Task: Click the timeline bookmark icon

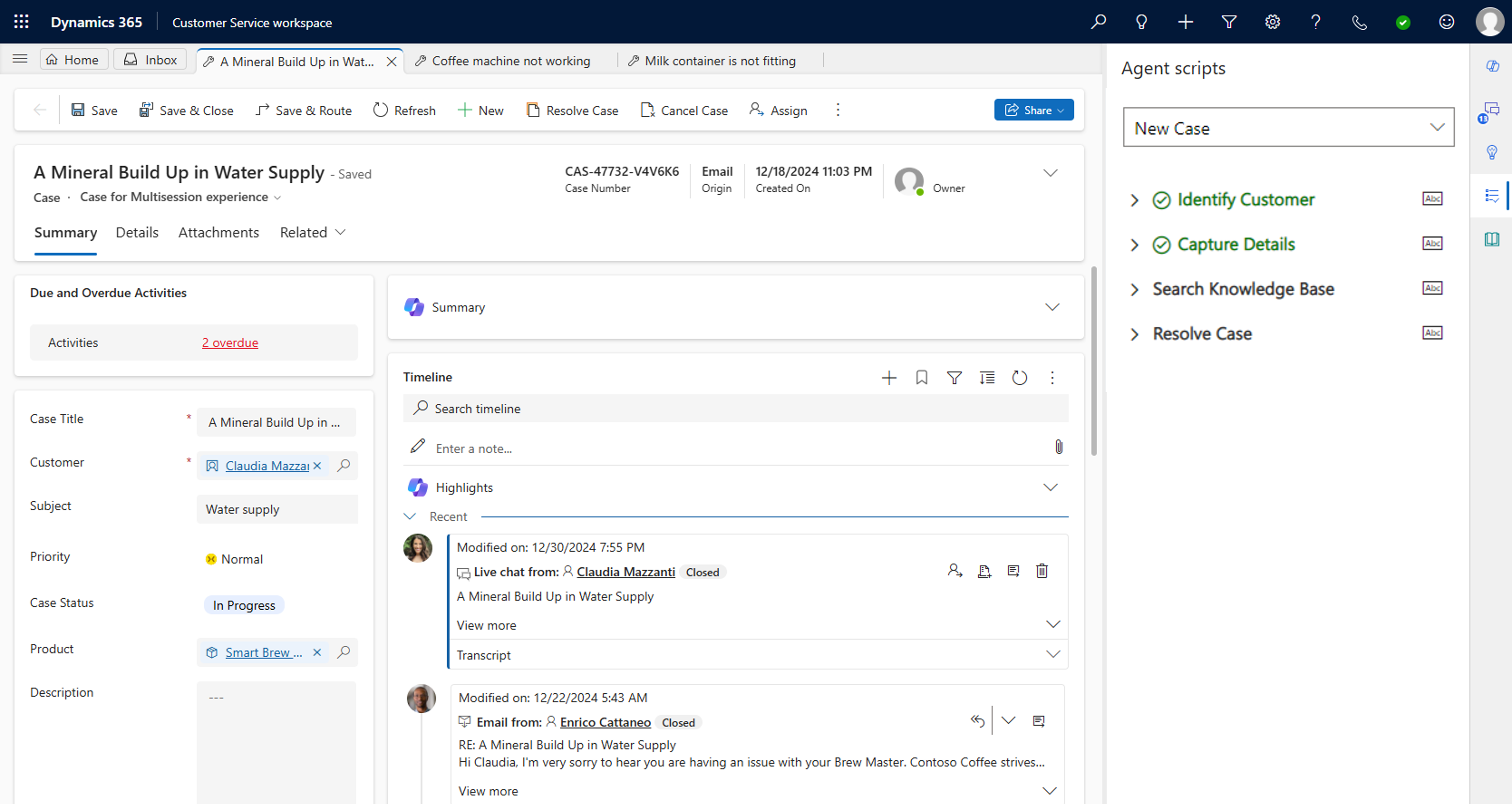Action: coord(922,378)
